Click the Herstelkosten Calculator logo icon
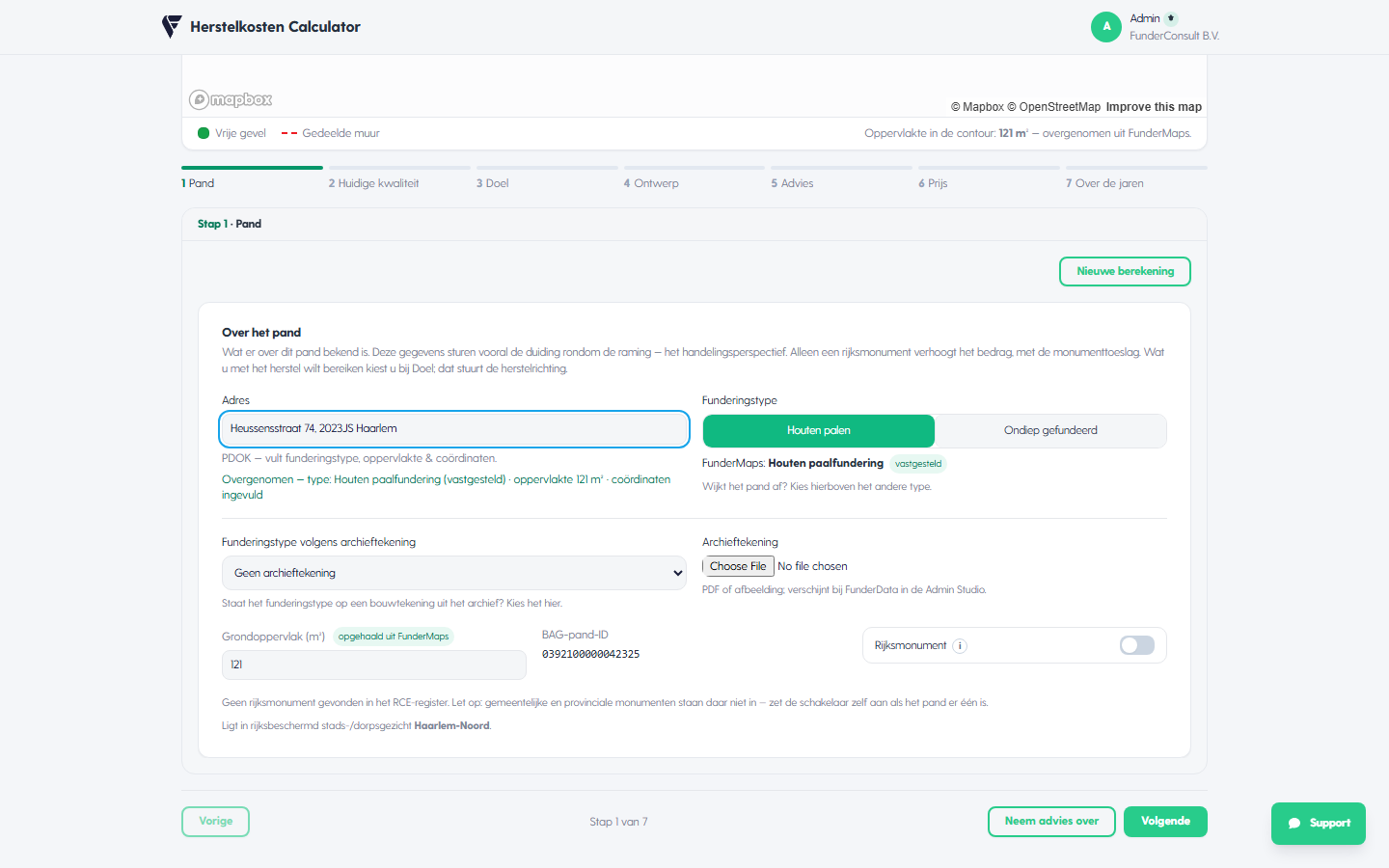The image size is (1389, 868). (172, 27)
